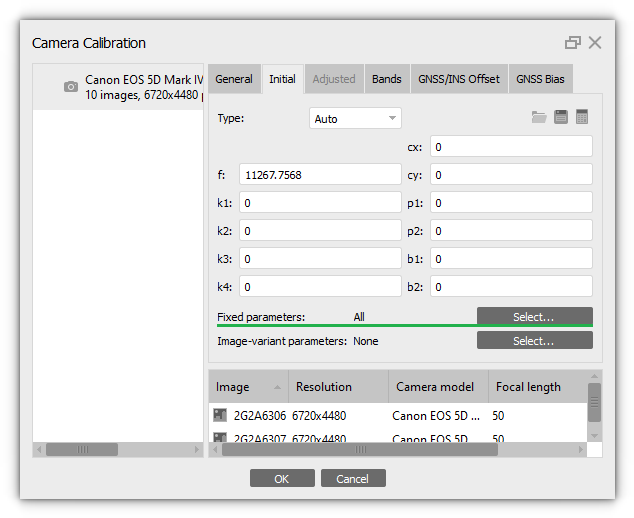The height and width of the screenshot is (518, 634).
Task: Click camera list scroll right arrow
Action: 197,449
